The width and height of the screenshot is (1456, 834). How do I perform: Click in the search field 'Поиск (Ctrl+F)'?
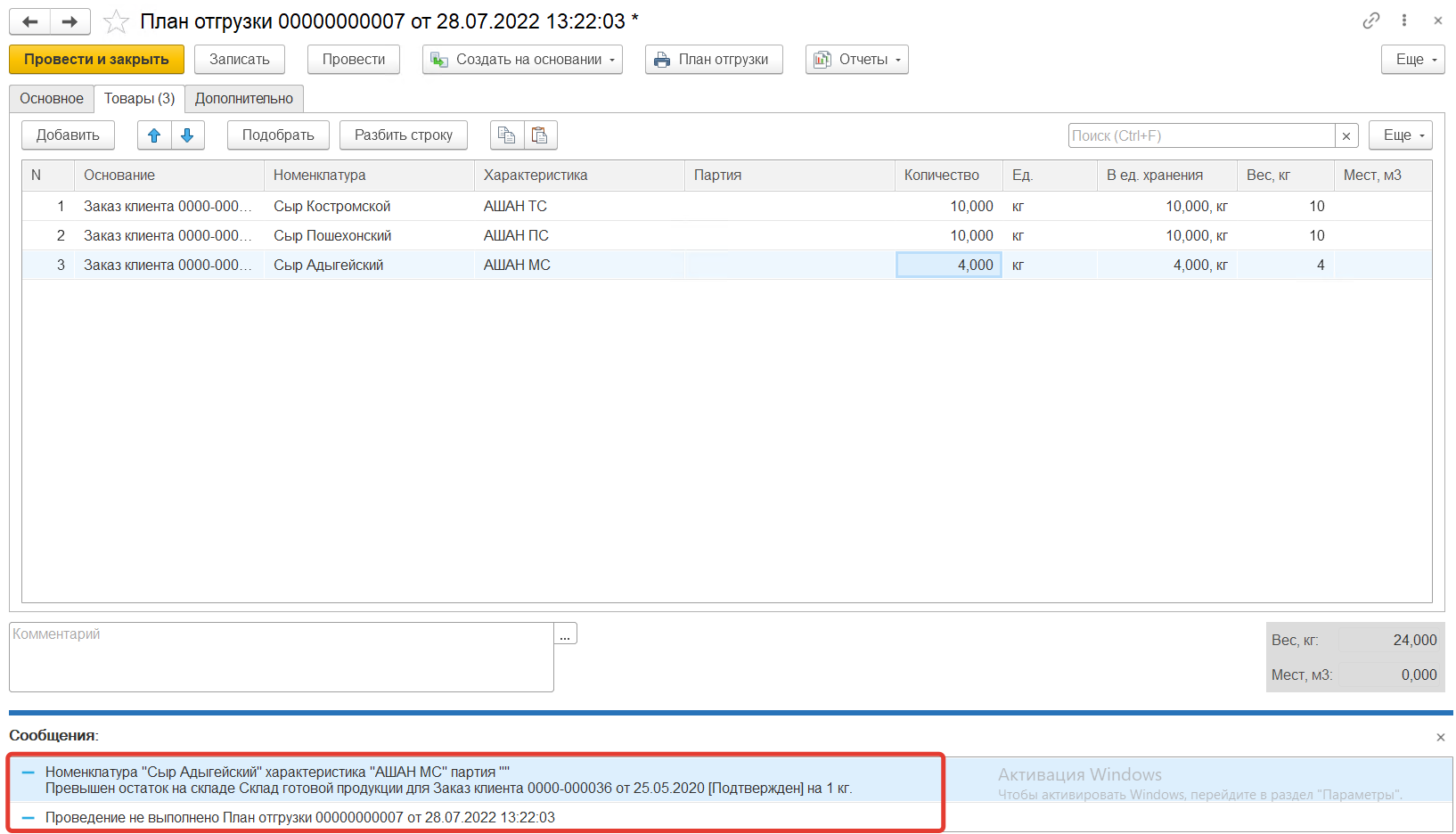(1200, 136)
